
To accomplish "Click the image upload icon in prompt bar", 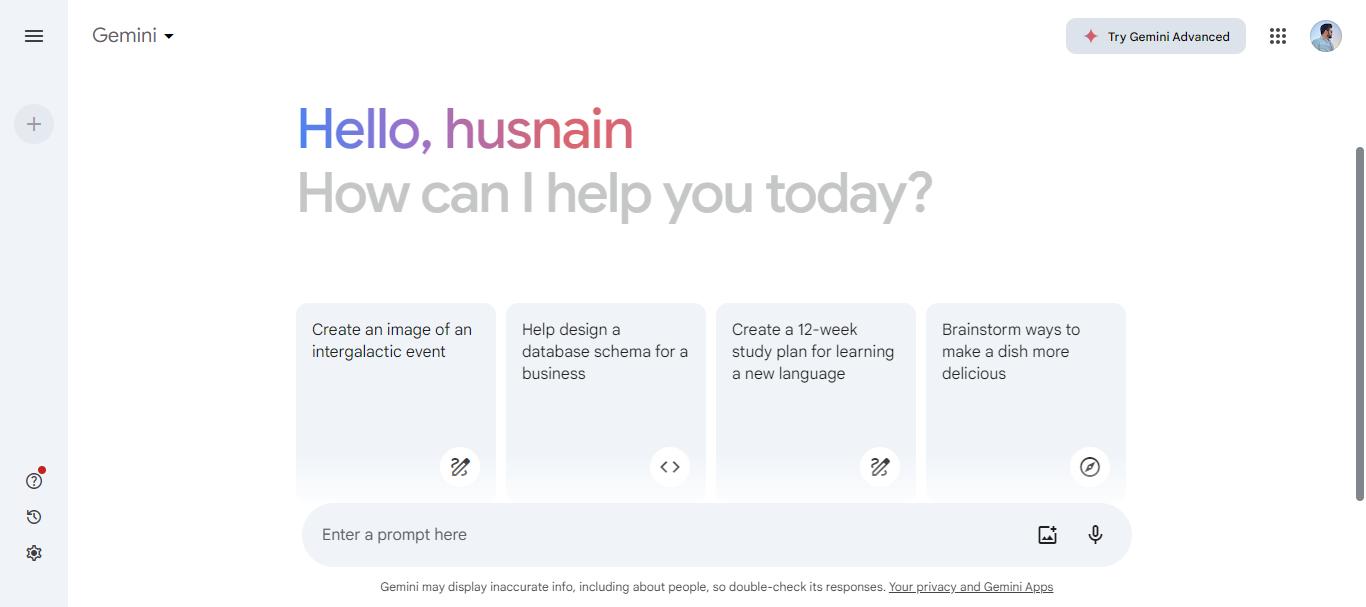I will pos(1046,534).
